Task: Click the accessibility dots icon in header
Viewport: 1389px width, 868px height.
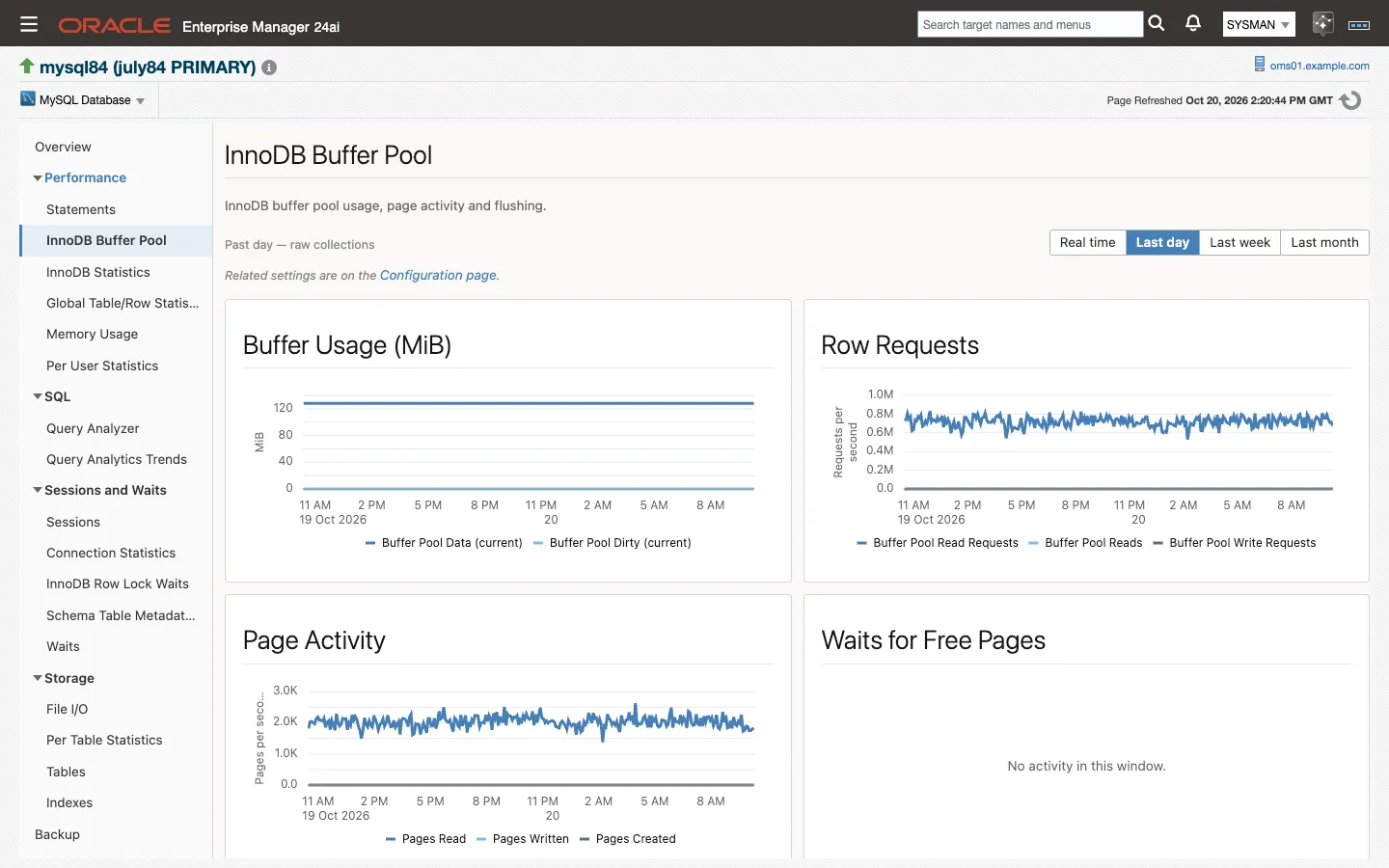Action: click(1359, 25)
